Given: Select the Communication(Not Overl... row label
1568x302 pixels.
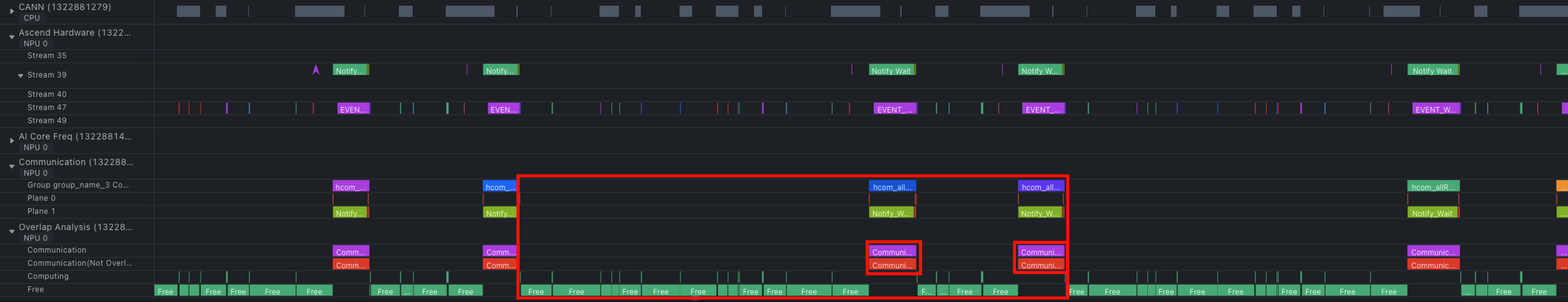Looking at the screenshot, I should click(79, 263).
